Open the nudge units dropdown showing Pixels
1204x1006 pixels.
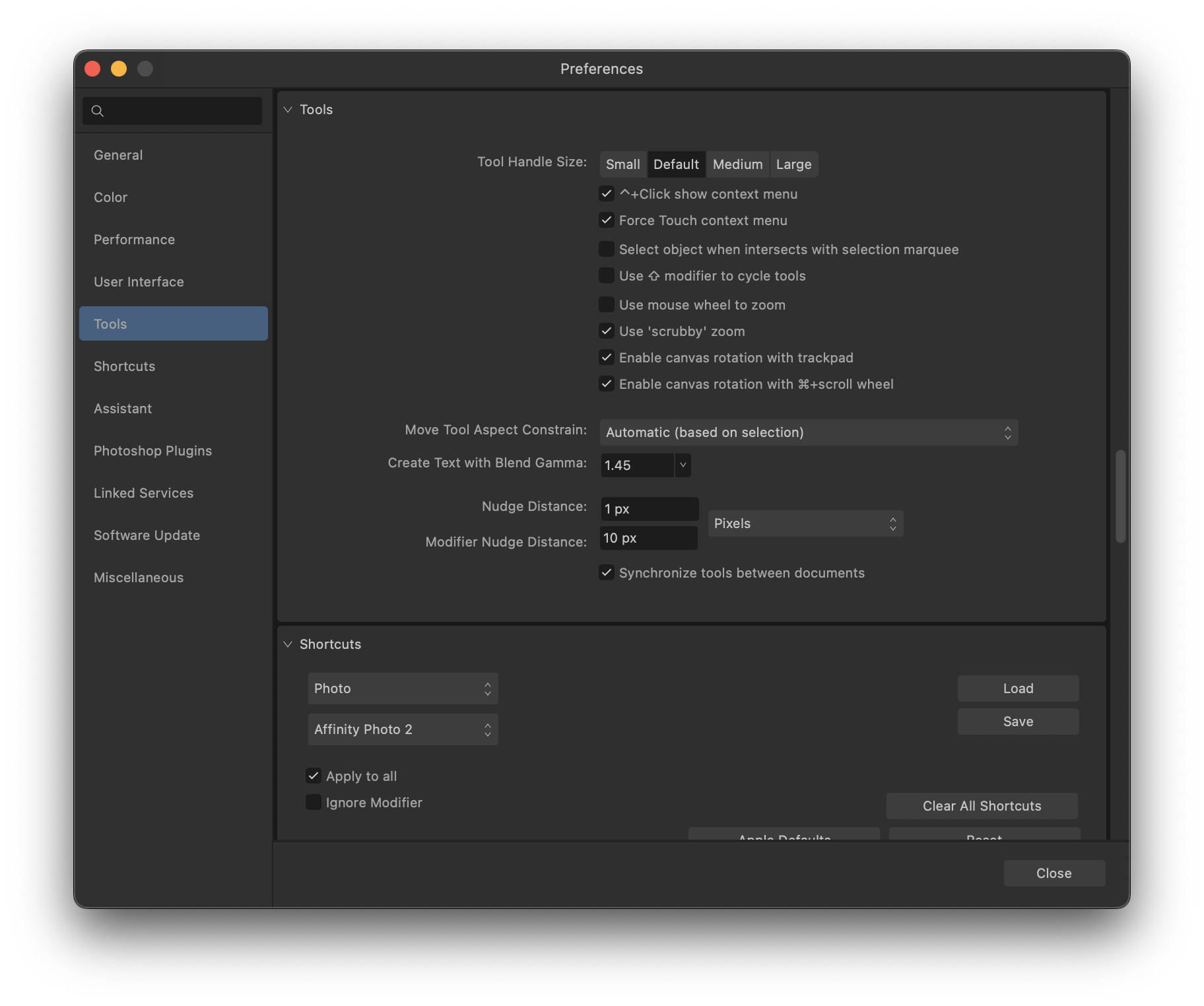805,523
